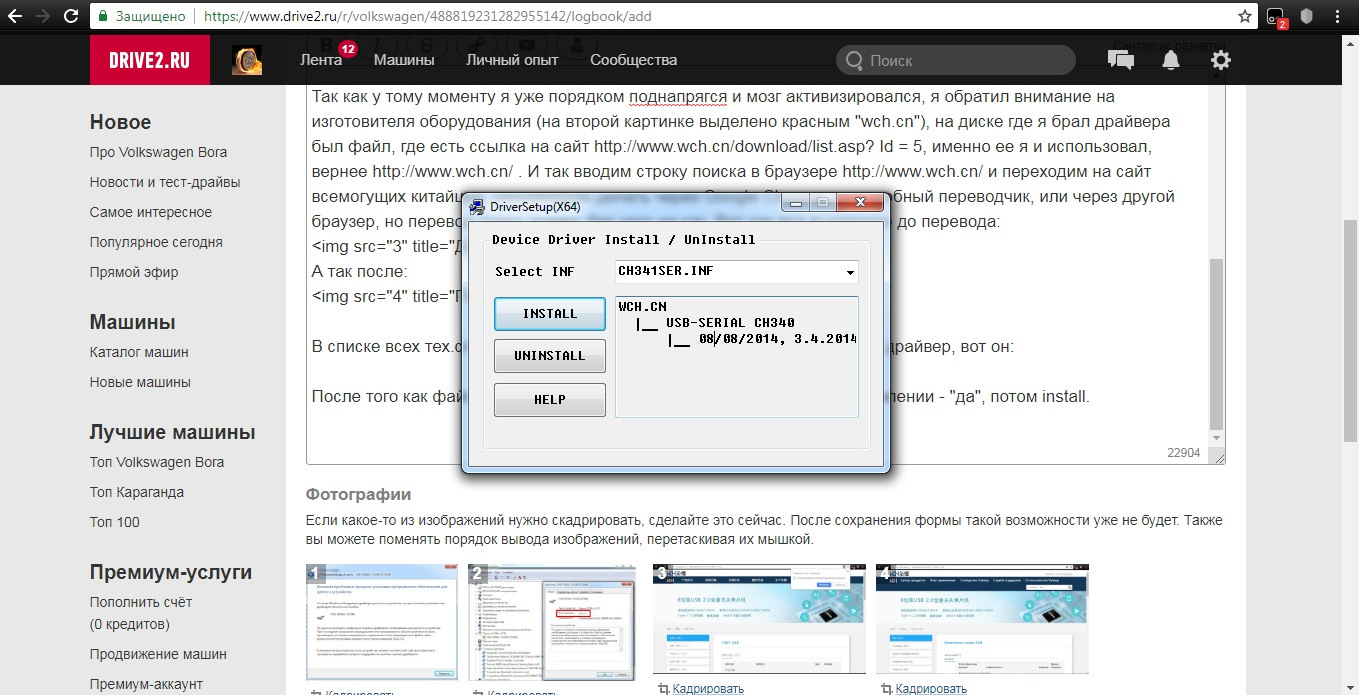
Task: Open messages chat bubble icon
Action: 1121,60
